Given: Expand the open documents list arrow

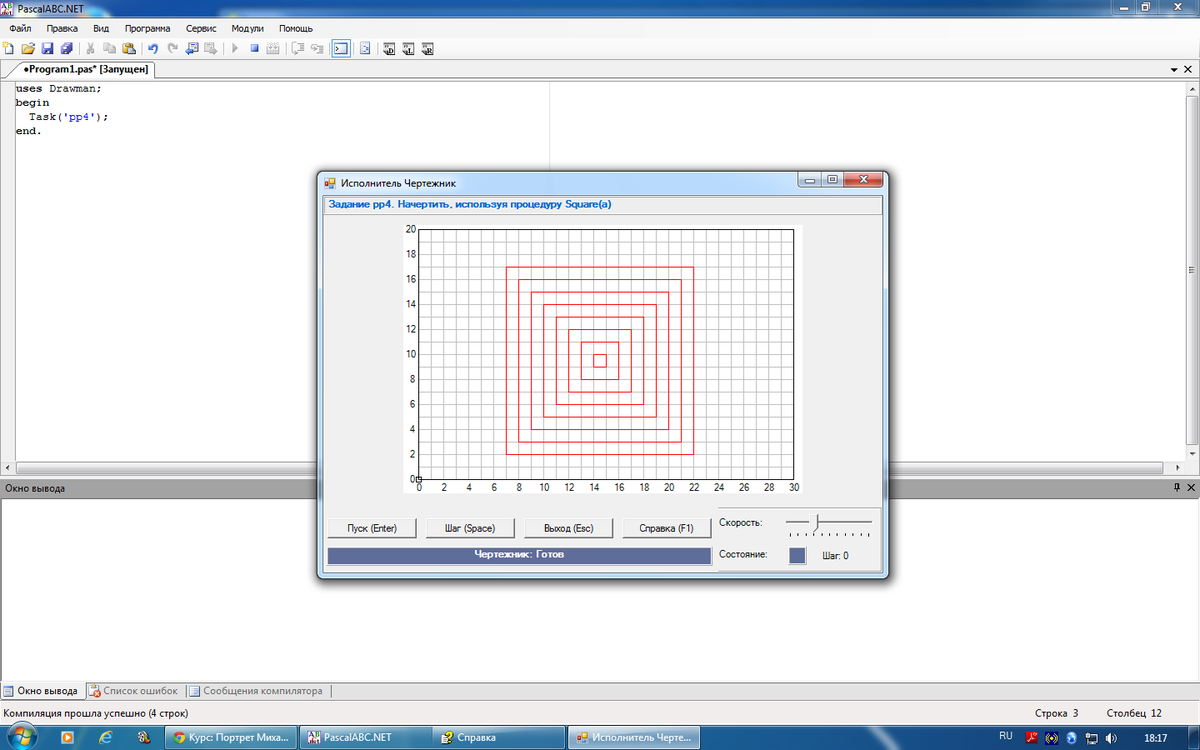Looking at the screenshot, I should click(x=1174, y=70).
